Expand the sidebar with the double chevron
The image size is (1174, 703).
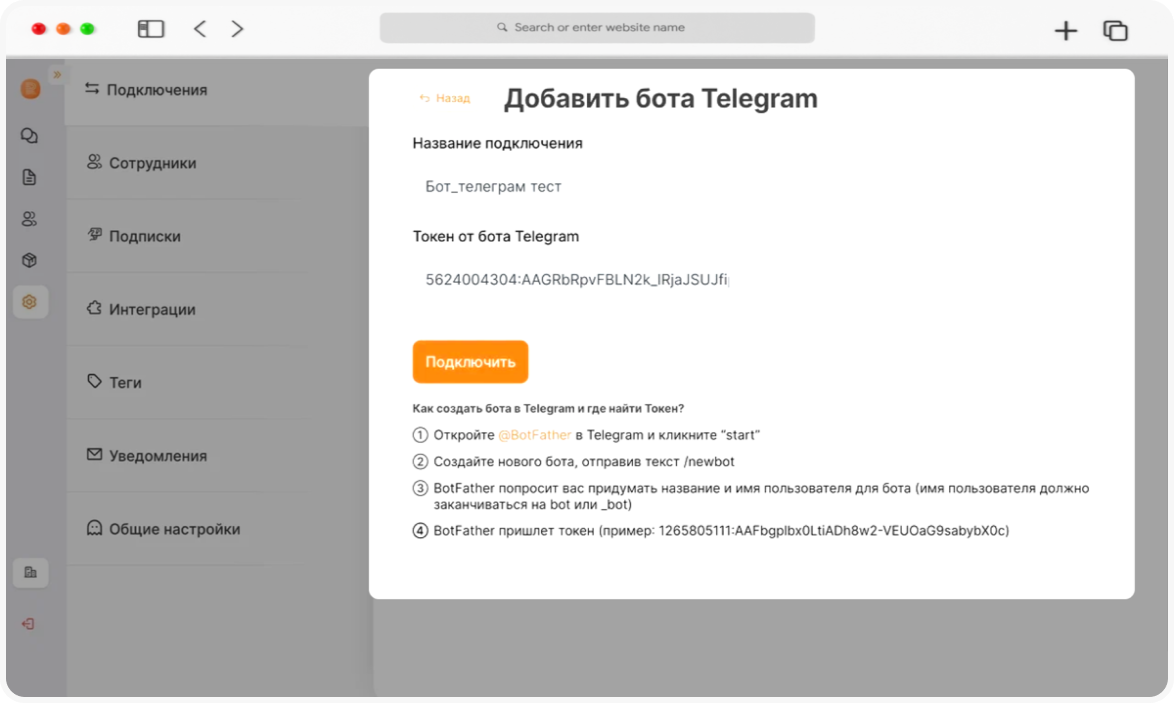coord(57,75)
